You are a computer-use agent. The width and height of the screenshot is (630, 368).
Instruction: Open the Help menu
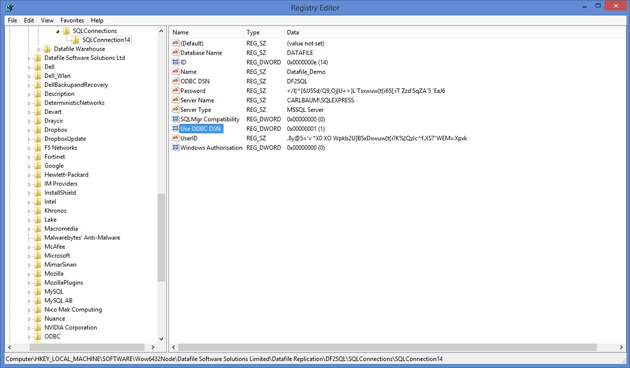[97, 20]
